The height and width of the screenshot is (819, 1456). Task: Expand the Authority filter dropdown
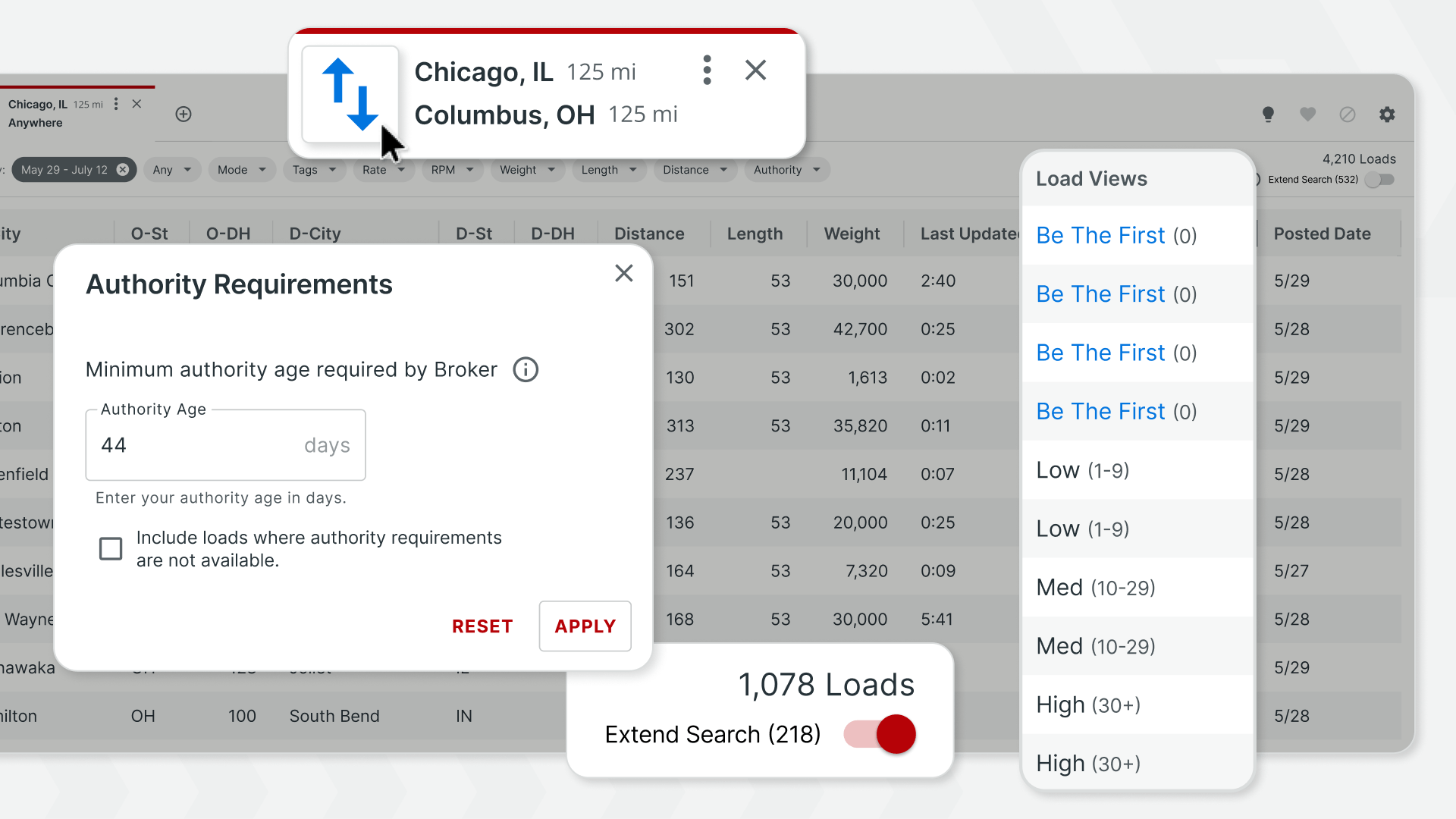[786, 170]
